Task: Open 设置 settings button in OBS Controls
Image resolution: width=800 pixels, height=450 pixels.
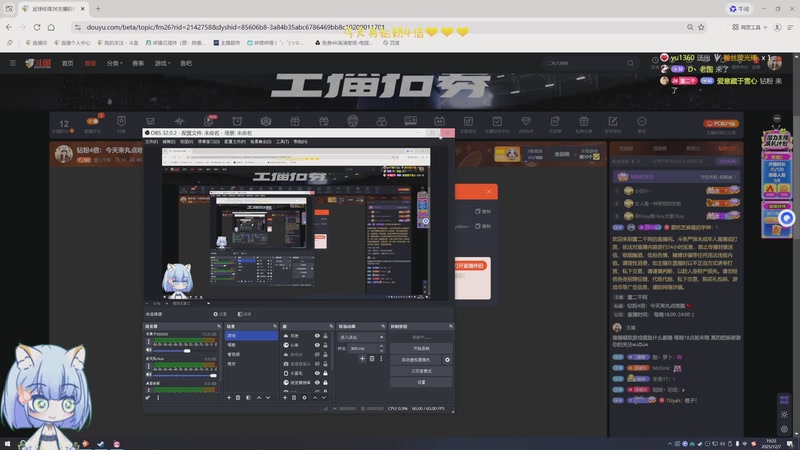Action: (x=421, y=382)
